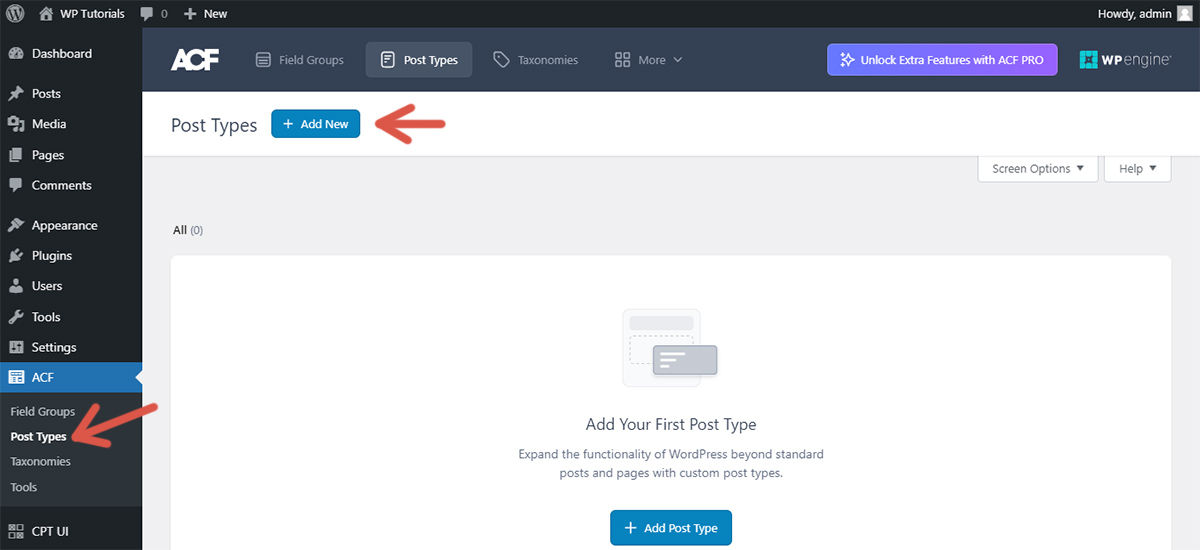The image size is (1200, 550).
Task: Click the empty post type illustration
Action: (670, 347)
